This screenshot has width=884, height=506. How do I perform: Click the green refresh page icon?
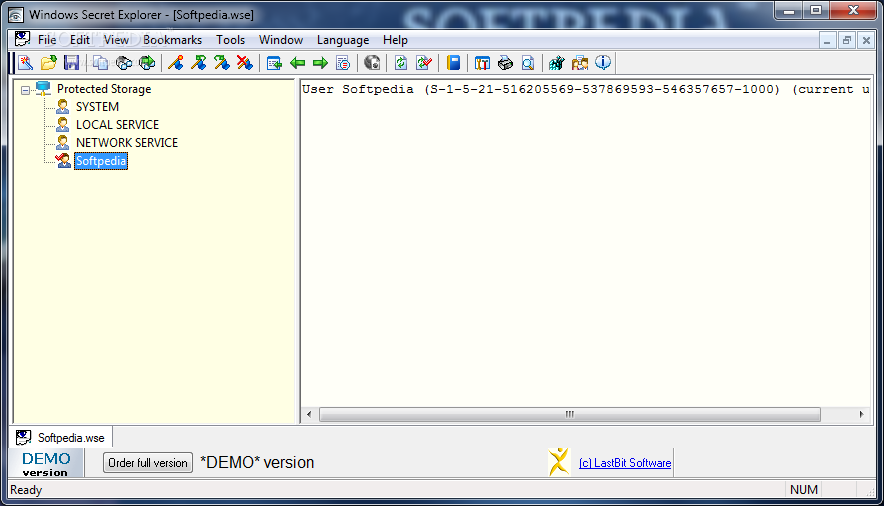tap(401, 63)
